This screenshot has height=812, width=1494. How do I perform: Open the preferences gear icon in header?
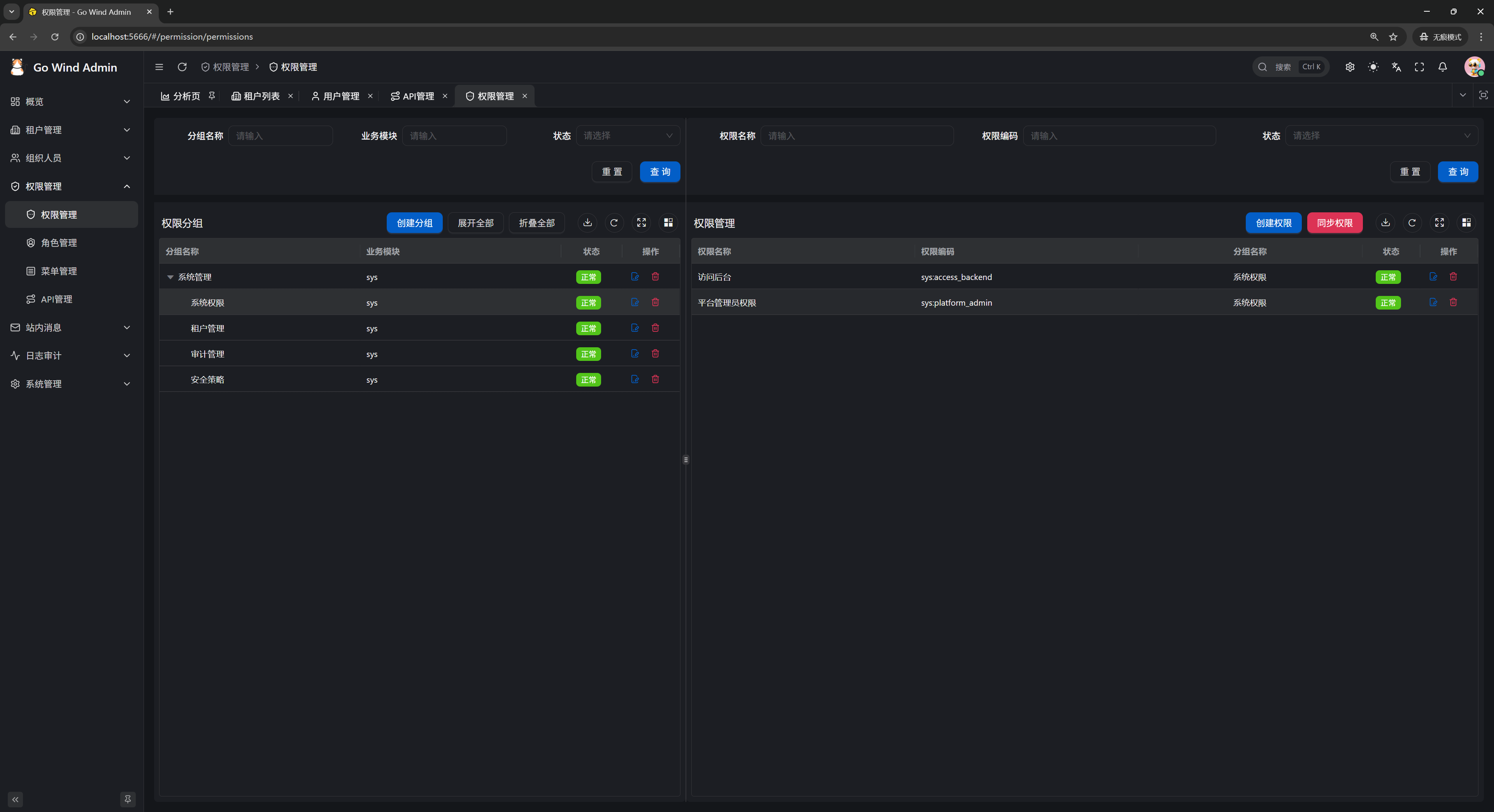(x=1350, y=67)
